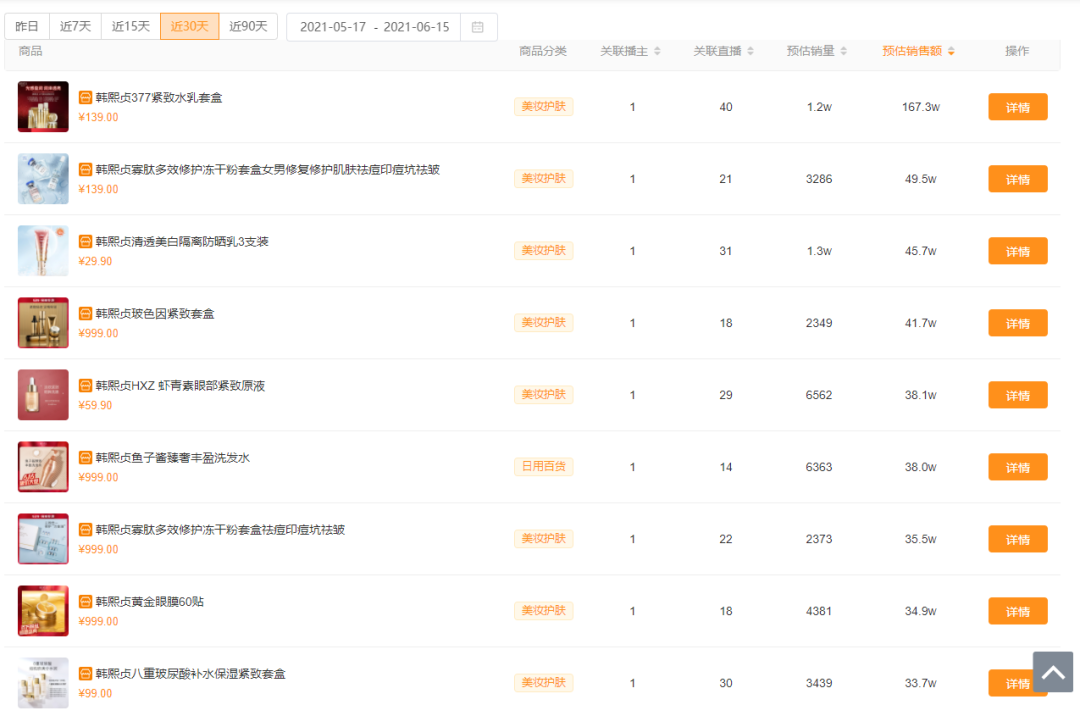Open product link 韩熙贞玻色因紧致套盒
The height and width of the screenshot is (716, 1080).
pyautogui.click(x=155, y=314)
